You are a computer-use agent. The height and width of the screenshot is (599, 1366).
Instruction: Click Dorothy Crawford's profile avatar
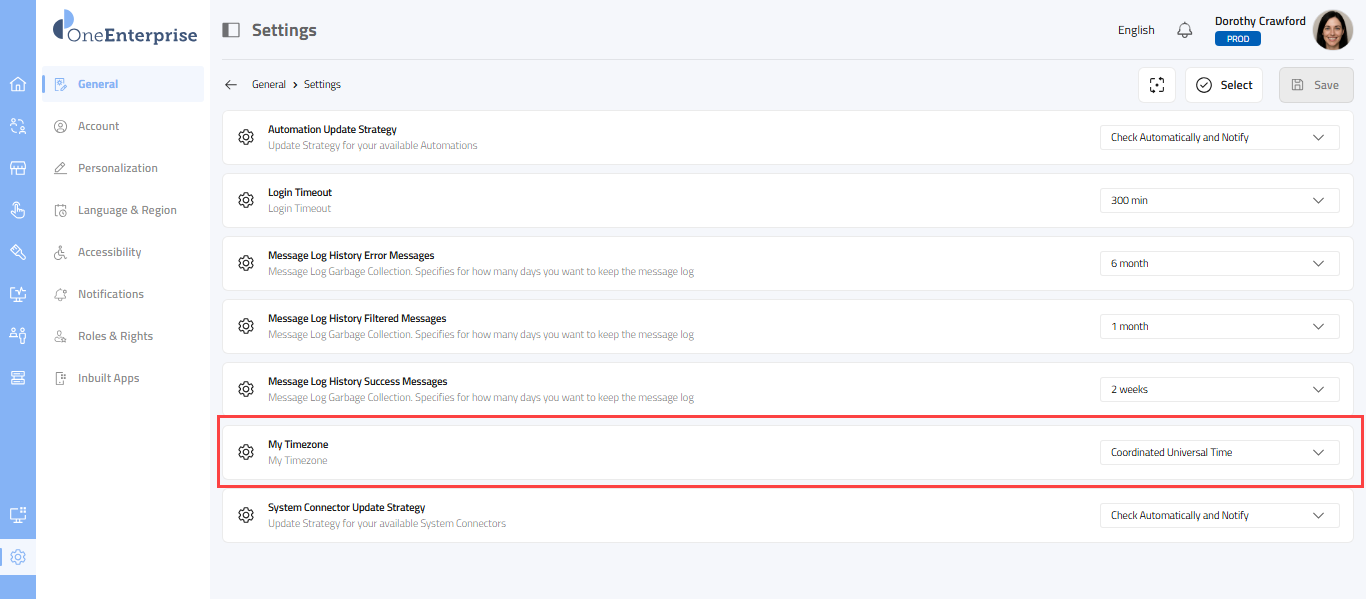pos(1332,30)
